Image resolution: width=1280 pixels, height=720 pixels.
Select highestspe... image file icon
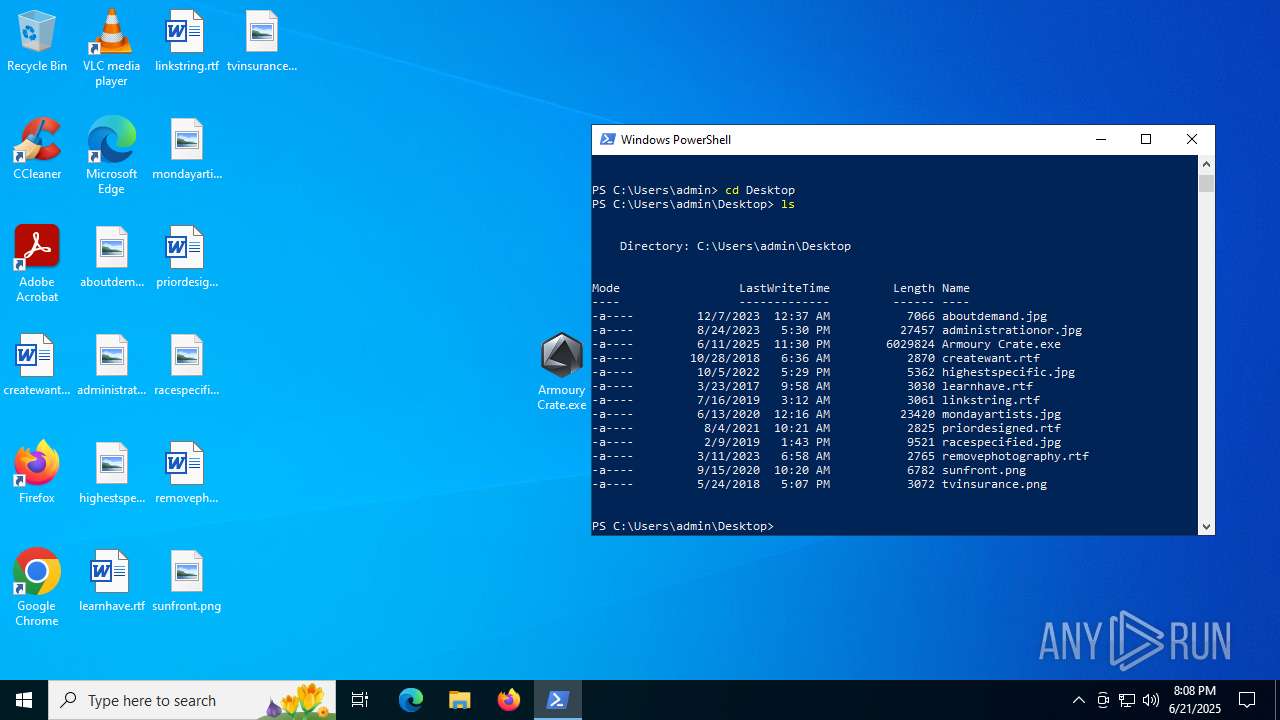pyautogui.click(x=111, y=474)
